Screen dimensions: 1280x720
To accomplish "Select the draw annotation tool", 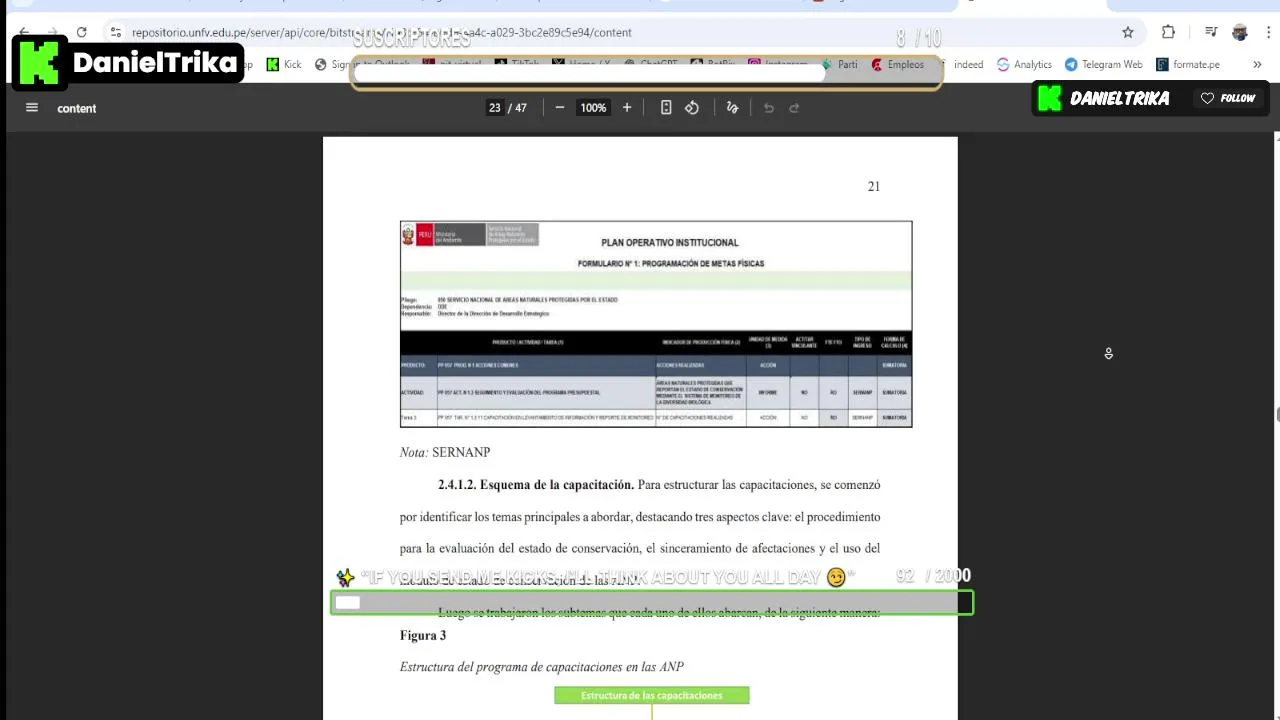I will (732, 108).
